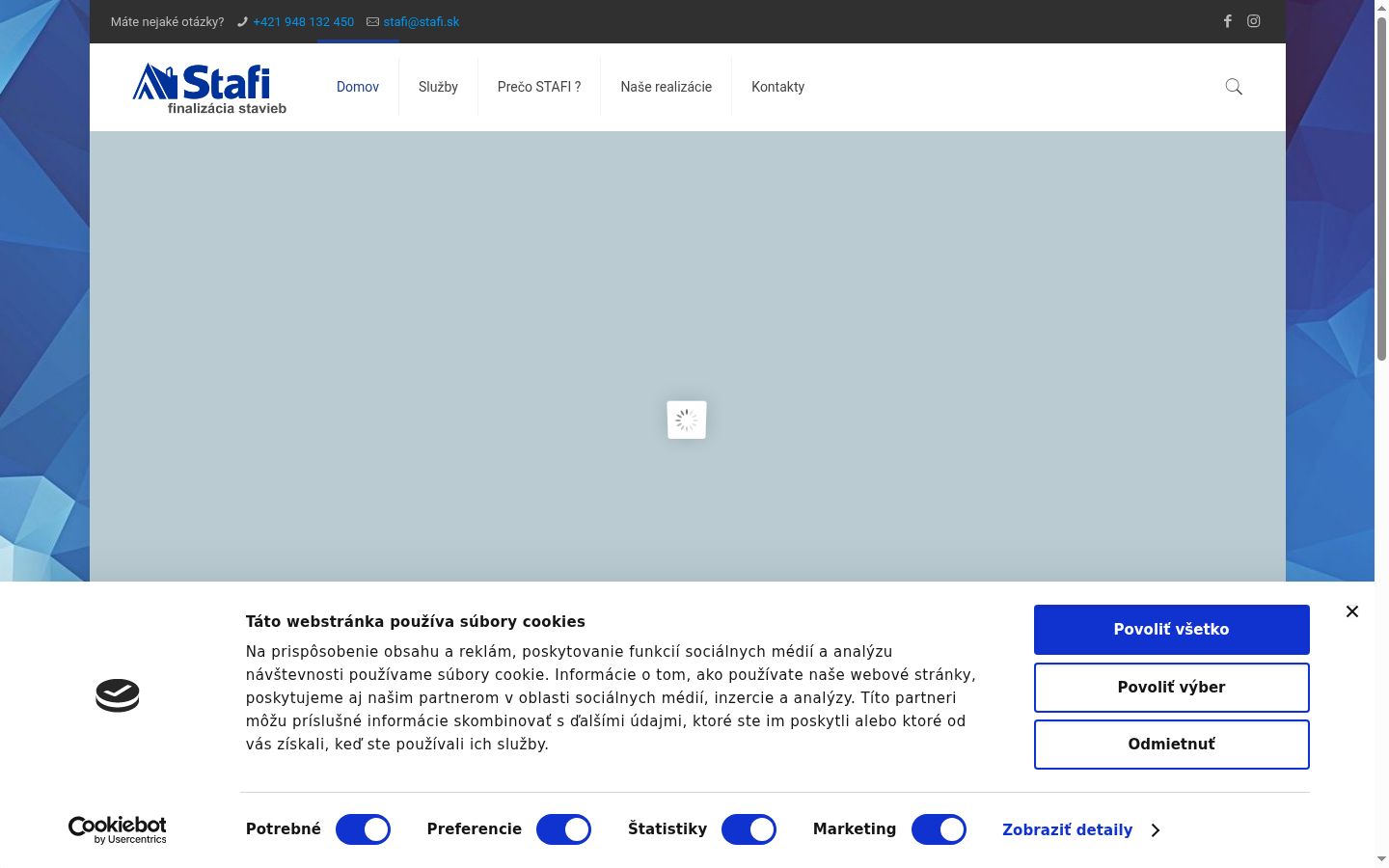Screen dimensions: 1389x868
Task: Click the envelope icon beside the email
Action: pos(372,21)
